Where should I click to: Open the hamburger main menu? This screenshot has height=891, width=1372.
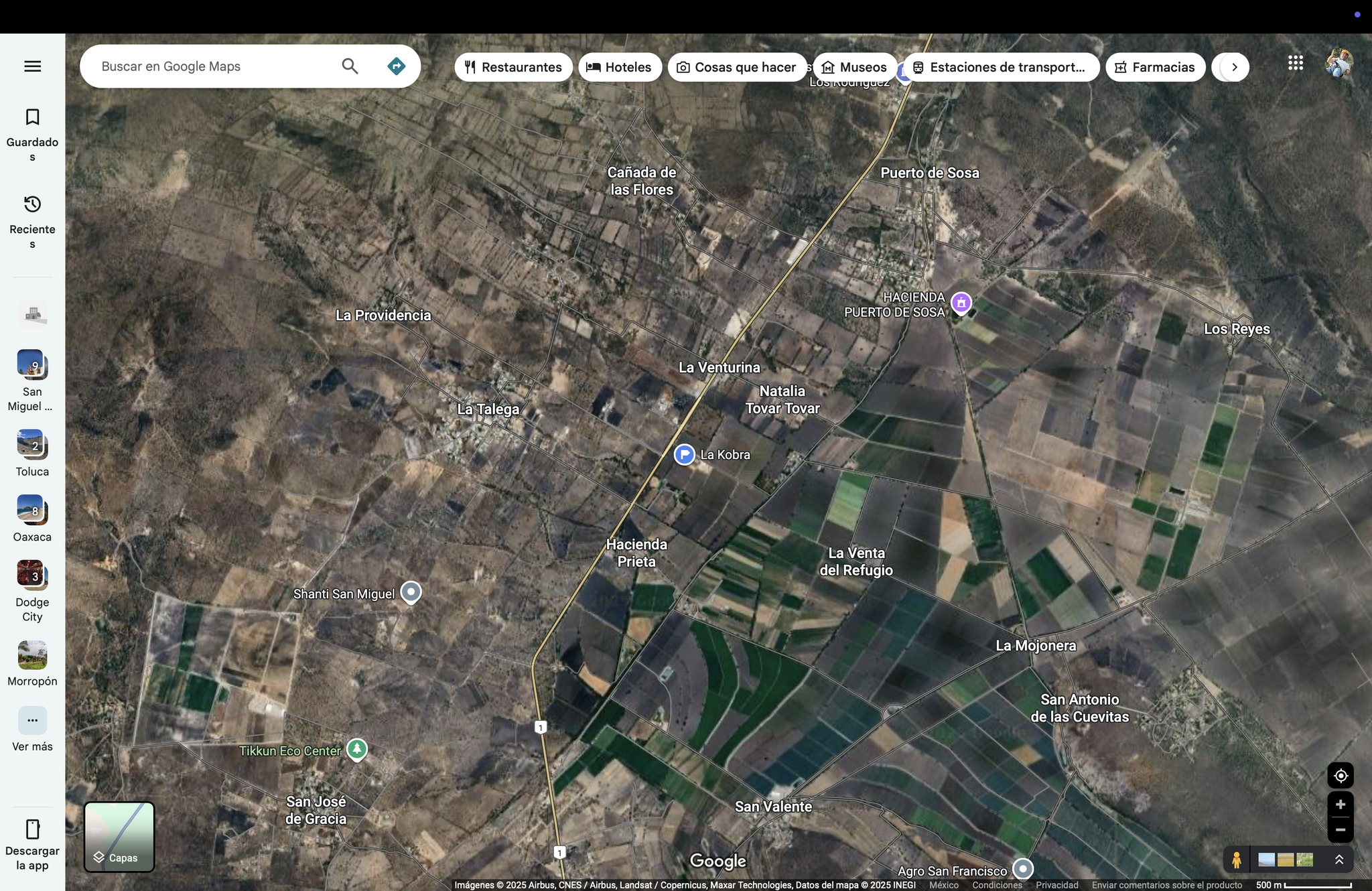32,66
